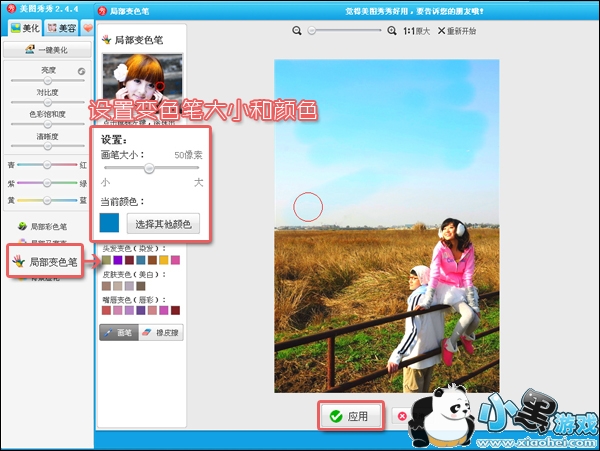Pick the fifth salmon lip color swatch

(152, 310)
